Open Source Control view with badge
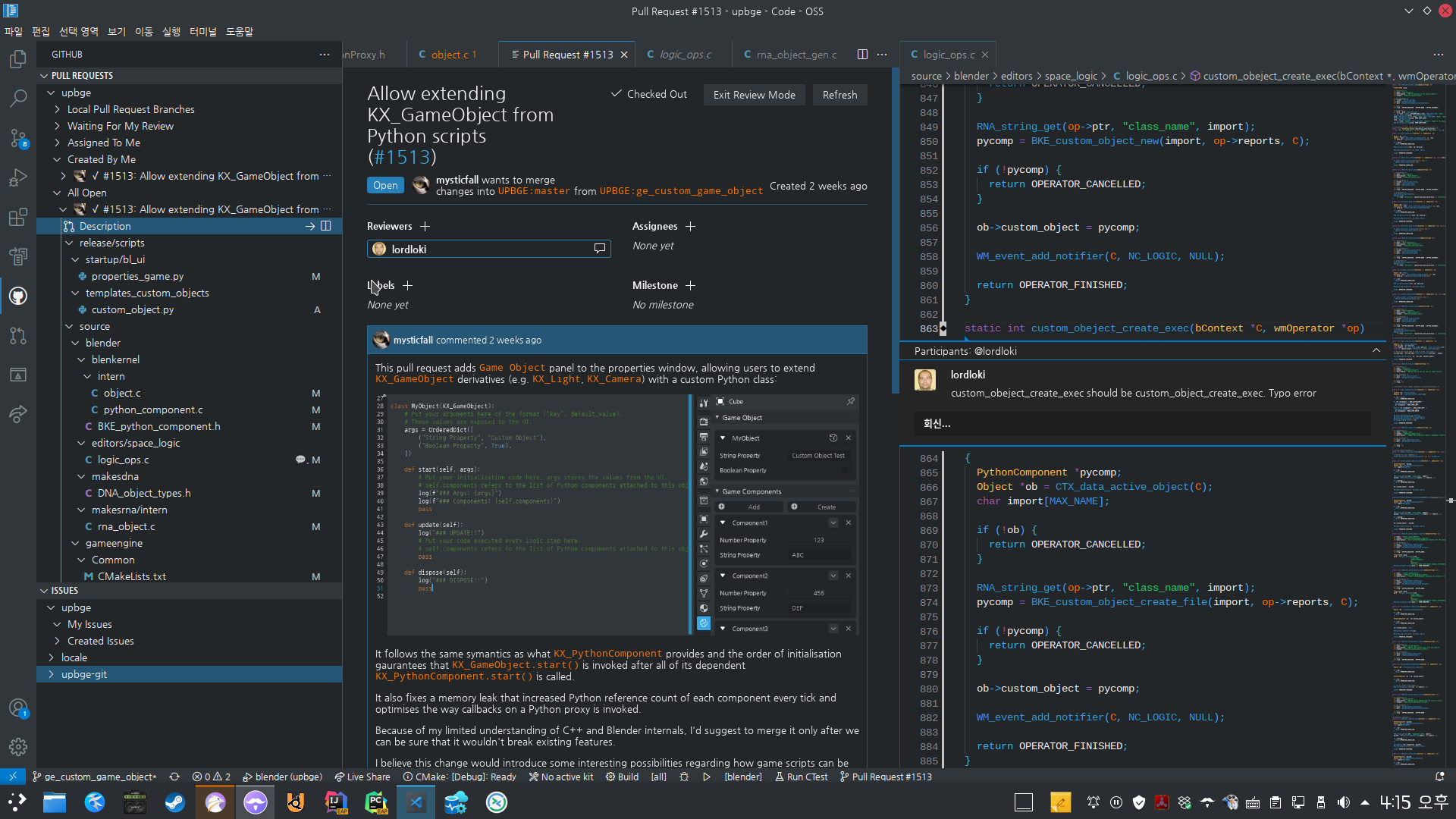This screenshot has width=1456, height=819. [18, 138]
